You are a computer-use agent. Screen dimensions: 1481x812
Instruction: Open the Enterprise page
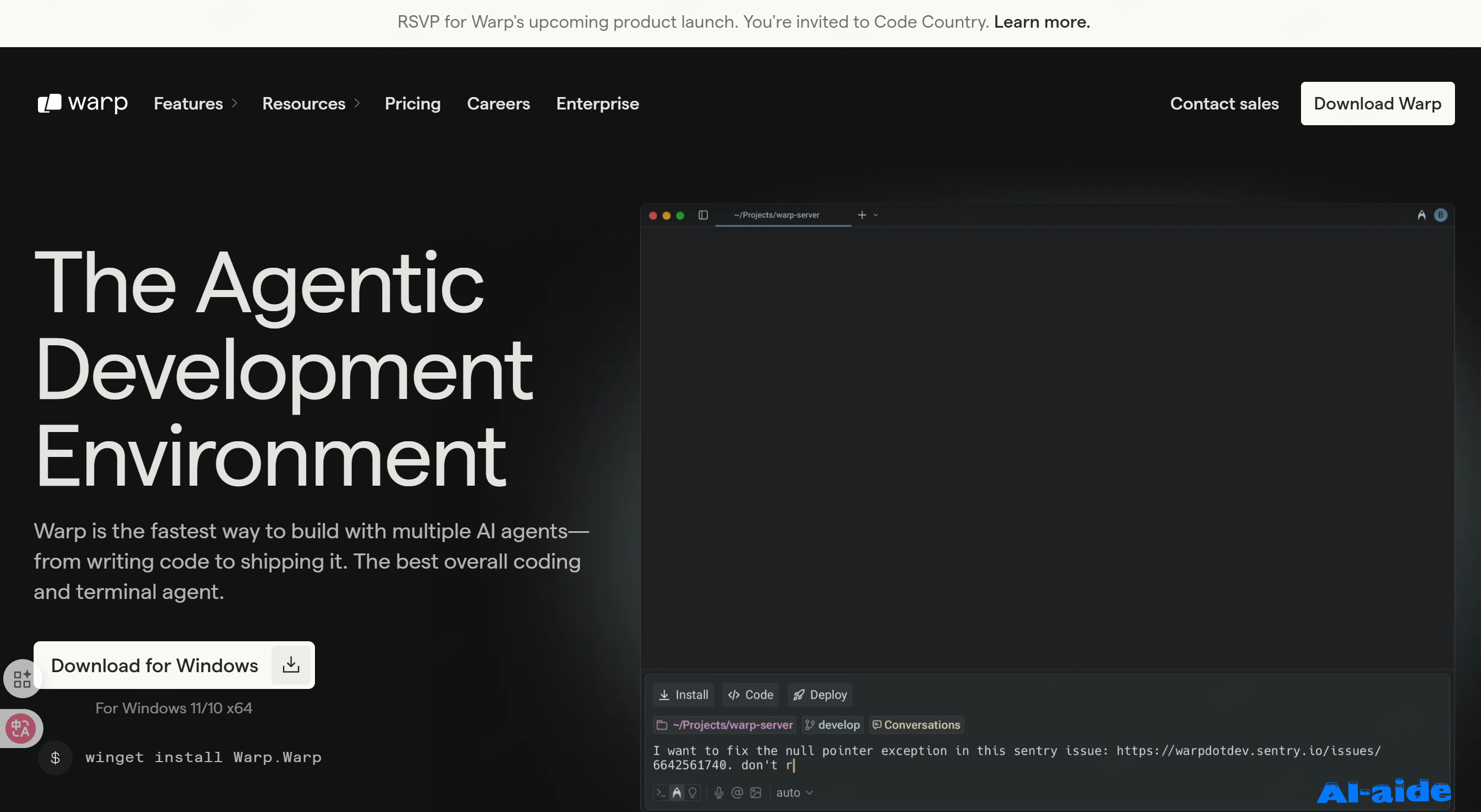(x=597, y=104)
